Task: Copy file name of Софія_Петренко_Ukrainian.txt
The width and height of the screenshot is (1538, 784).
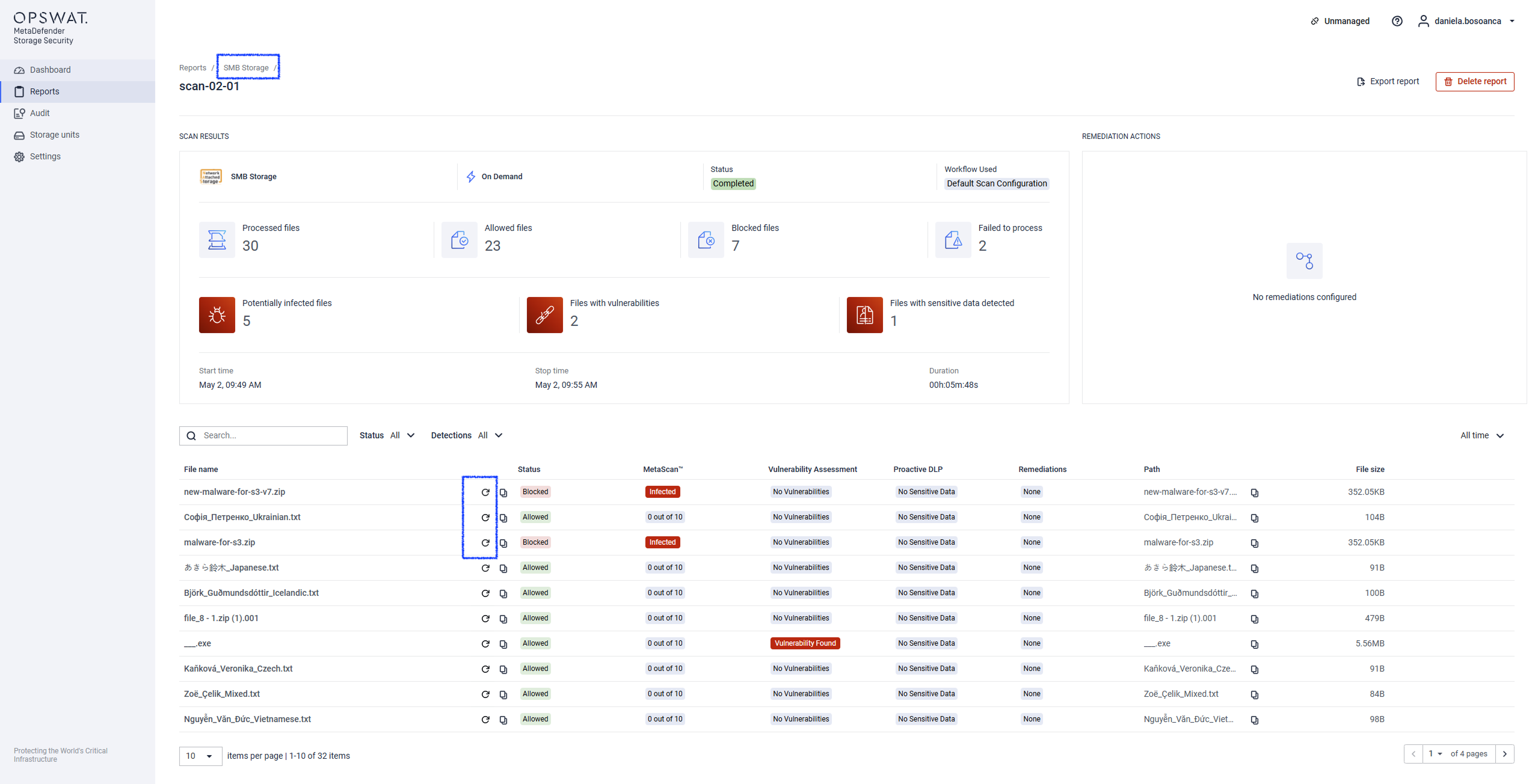Action: pos(503,518)
